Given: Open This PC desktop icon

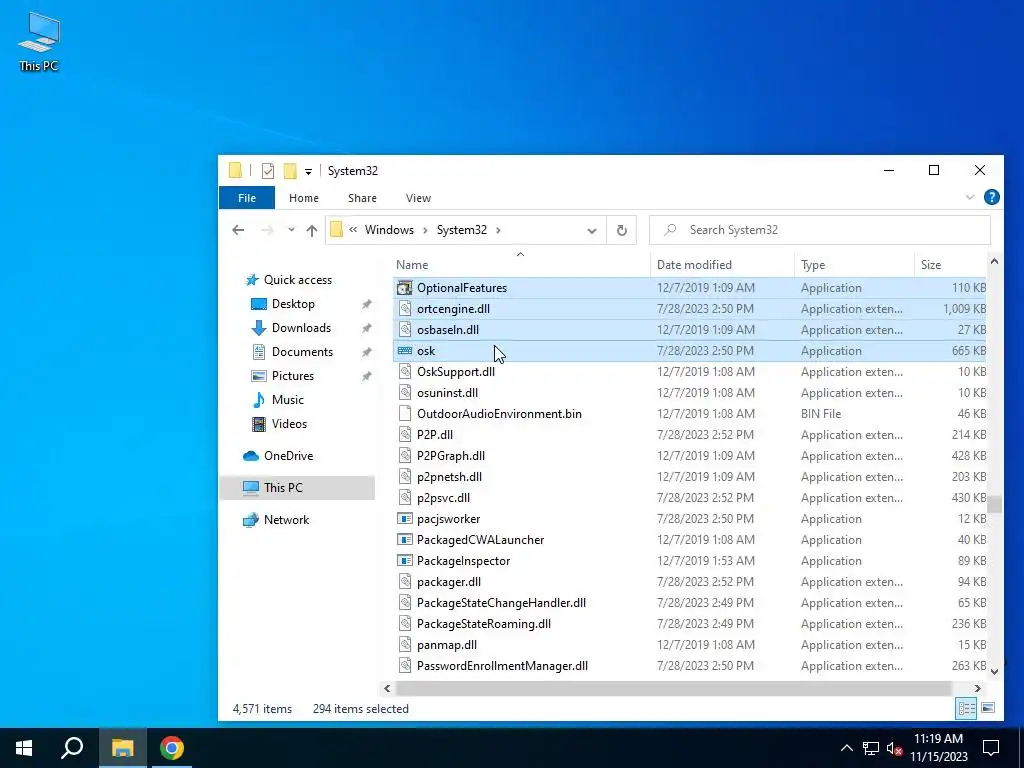Looking at the screenshot, I should tap(39, 42).
